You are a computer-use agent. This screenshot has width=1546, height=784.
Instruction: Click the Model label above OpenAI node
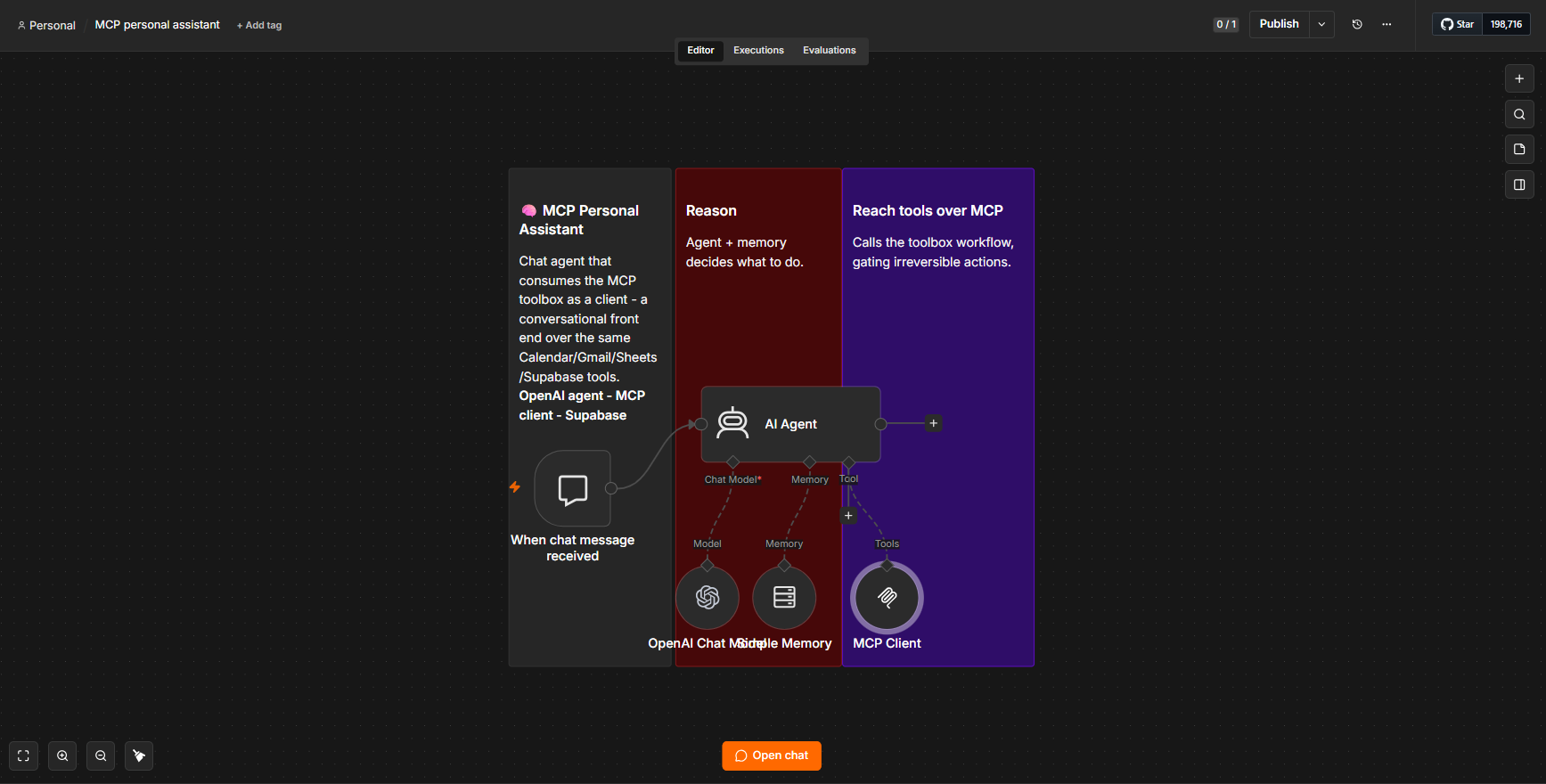pyautogui.click(x=708, y=543)
